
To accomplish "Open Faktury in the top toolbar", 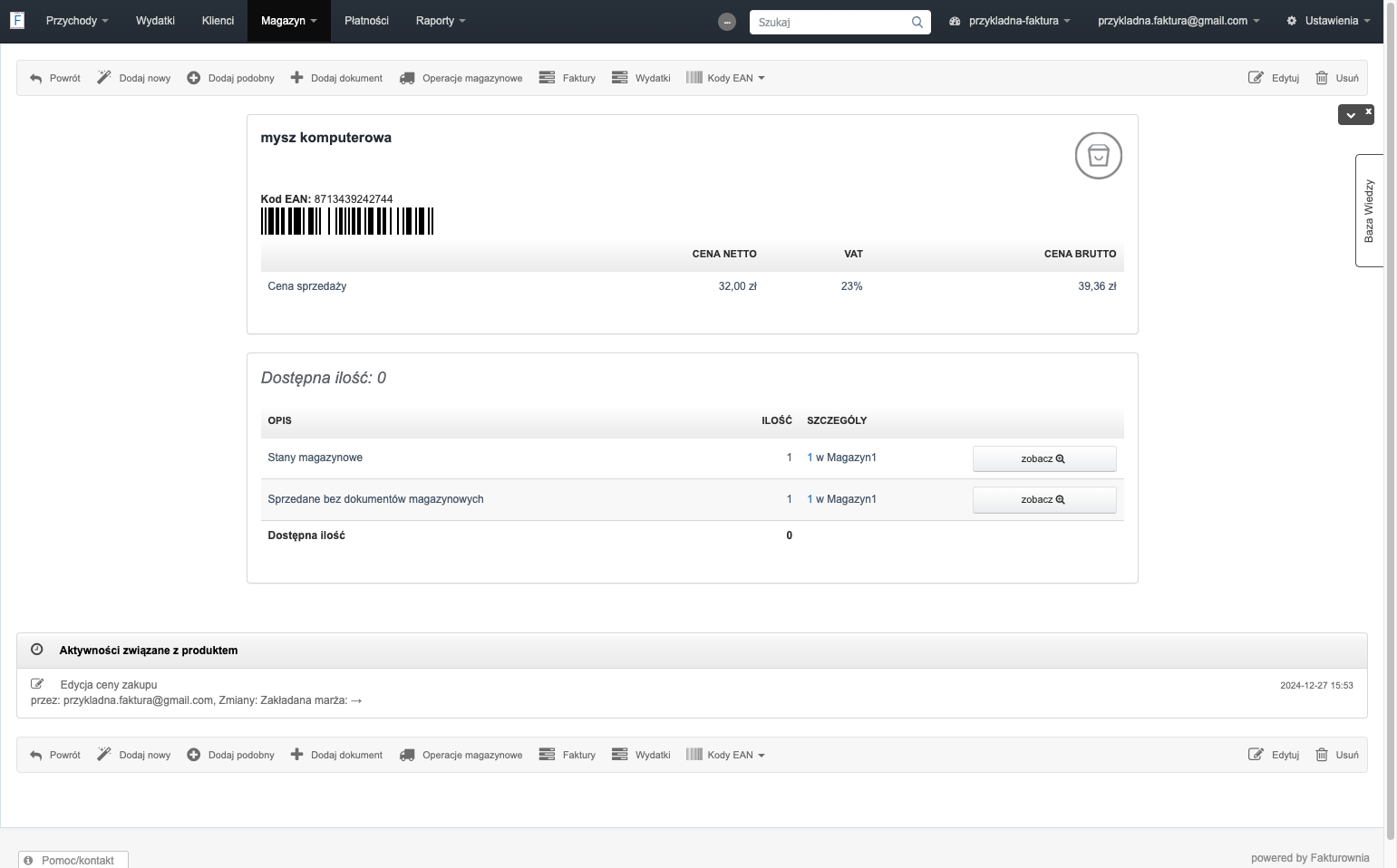I will coord(568,78).
